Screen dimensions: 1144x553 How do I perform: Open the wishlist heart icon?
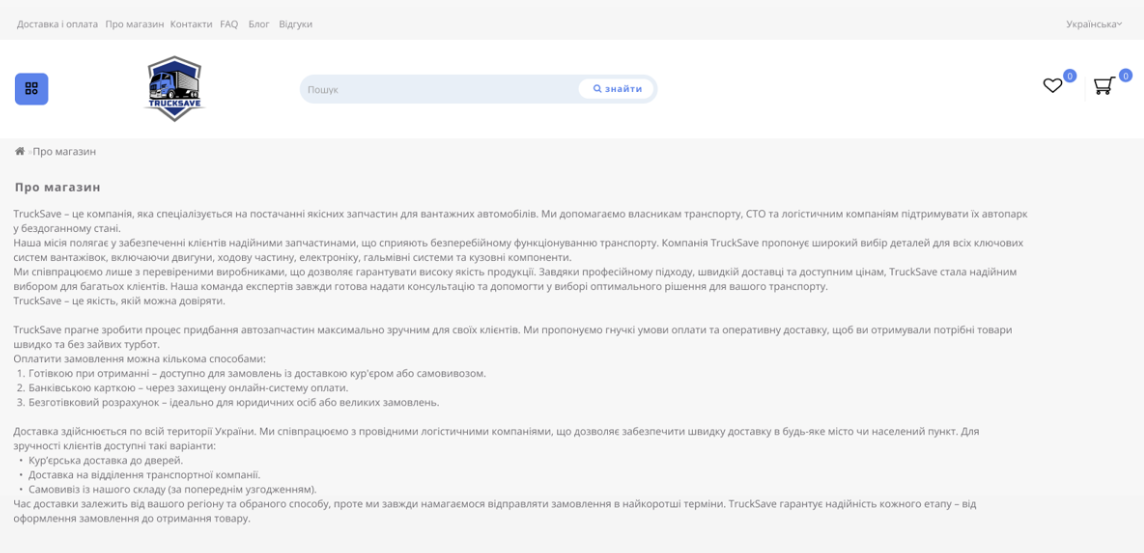click(1052, 86)
